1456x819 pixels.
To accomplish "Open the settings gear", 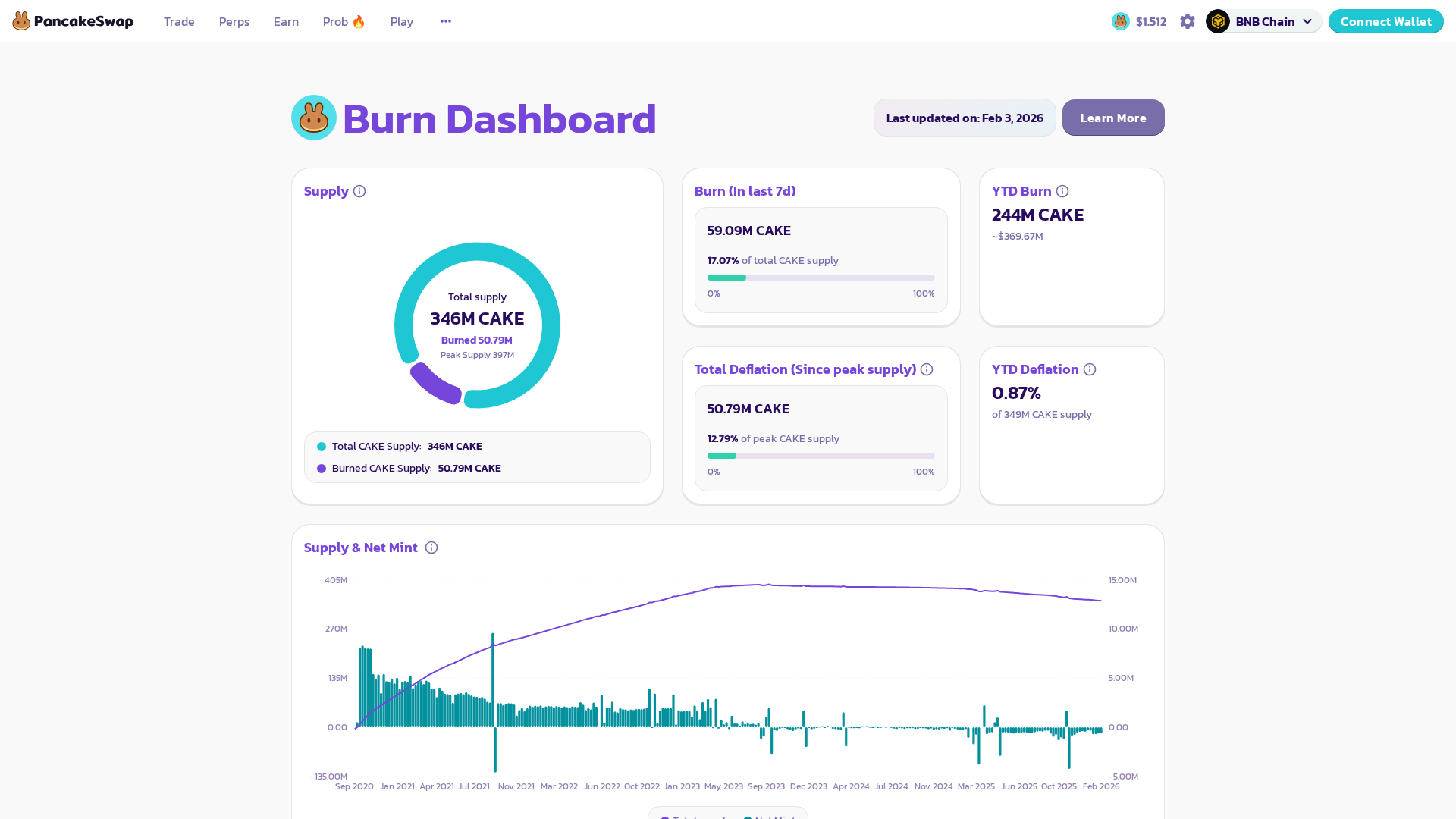I will point(1188,21).
